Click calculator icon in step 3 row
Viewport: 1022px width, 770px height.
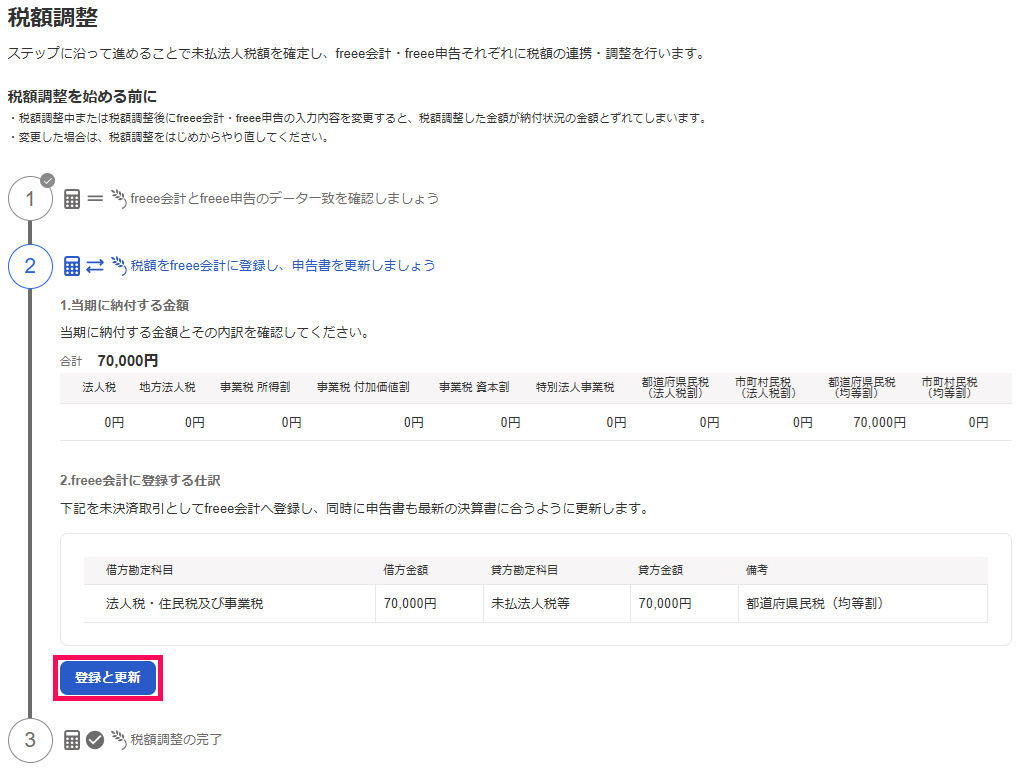pos(72,740)
